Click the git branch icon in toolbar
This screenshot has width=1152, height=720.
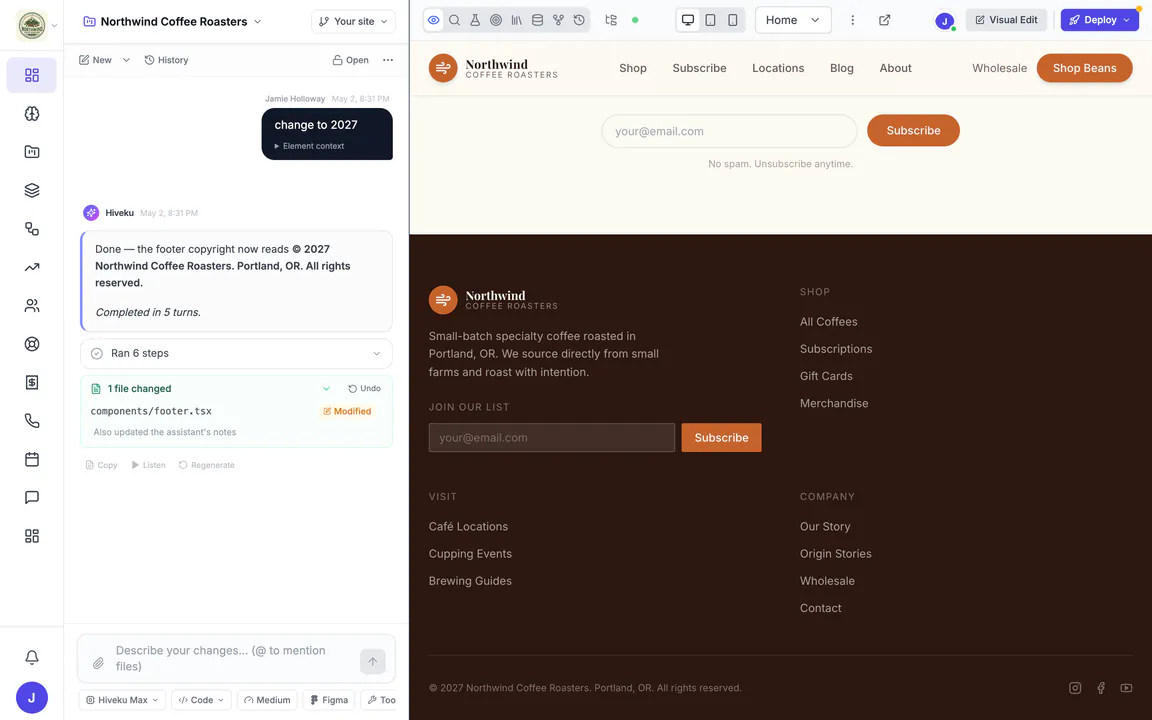(558, 21)
